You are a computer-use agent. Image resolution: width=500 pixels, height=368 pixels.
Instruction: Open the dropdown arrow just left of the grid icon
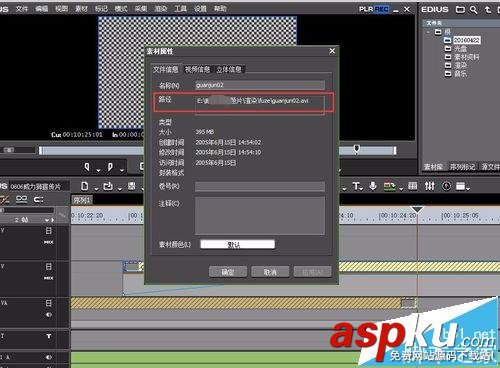click(401, 189)
